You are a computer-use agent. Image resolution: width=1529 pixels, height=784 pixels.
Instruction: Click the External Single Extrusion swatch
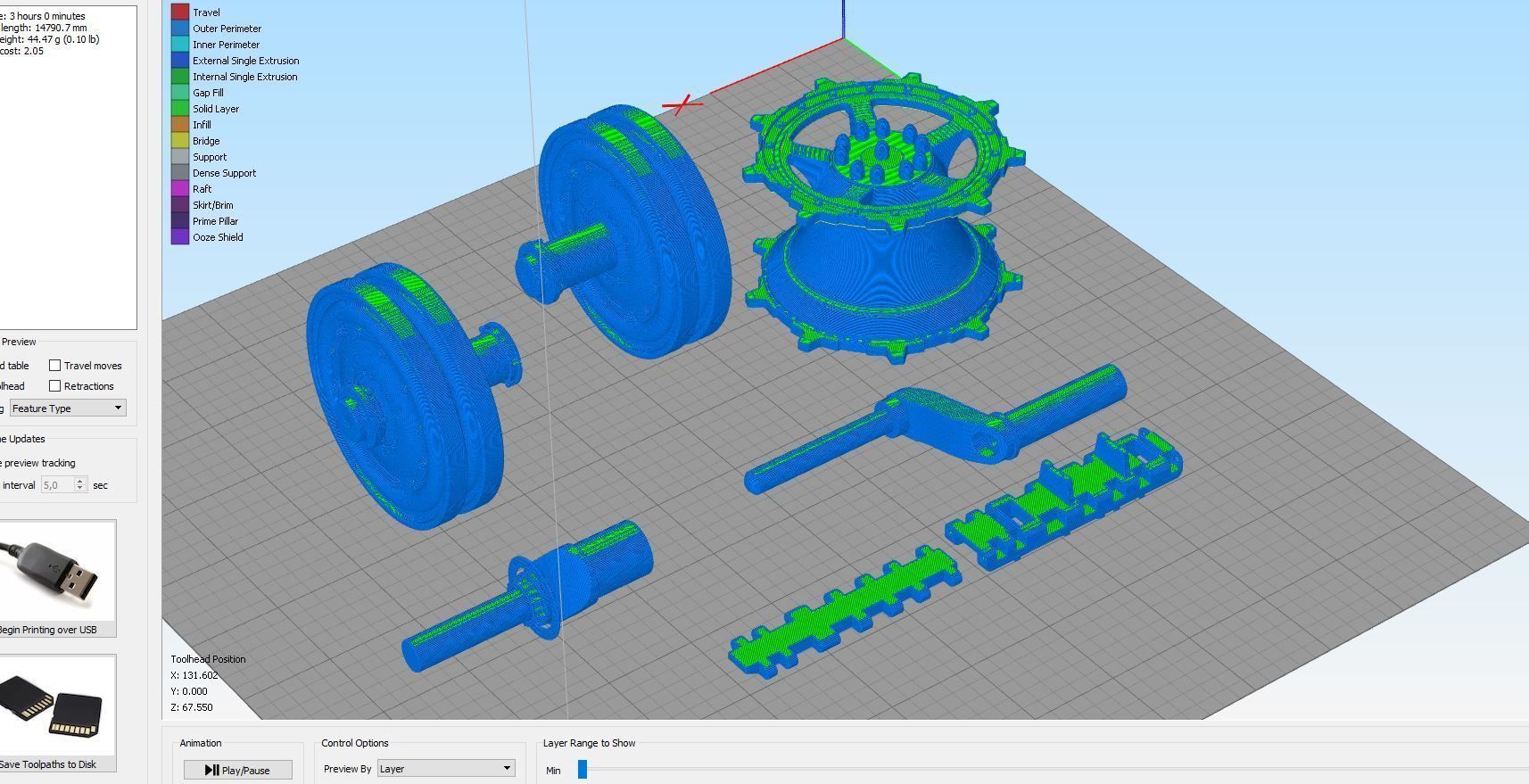[x=179, y=60]
